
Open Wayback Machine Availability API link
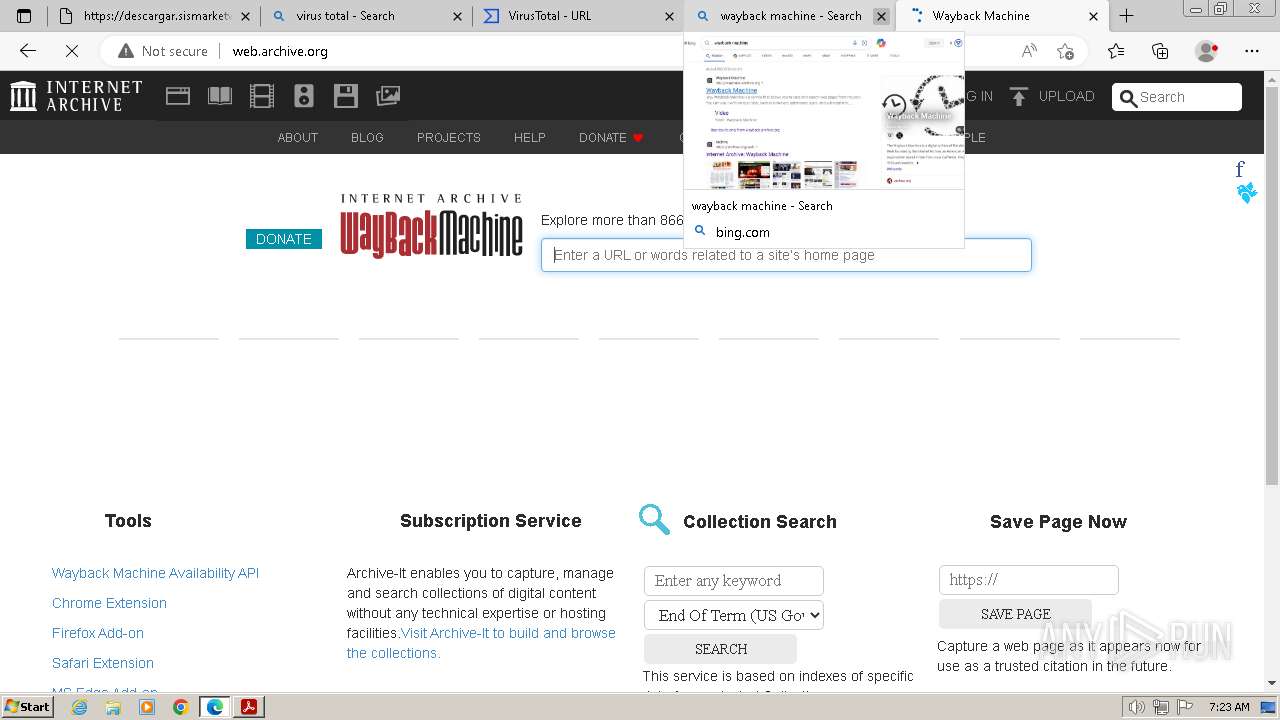[x=155, y=573]
